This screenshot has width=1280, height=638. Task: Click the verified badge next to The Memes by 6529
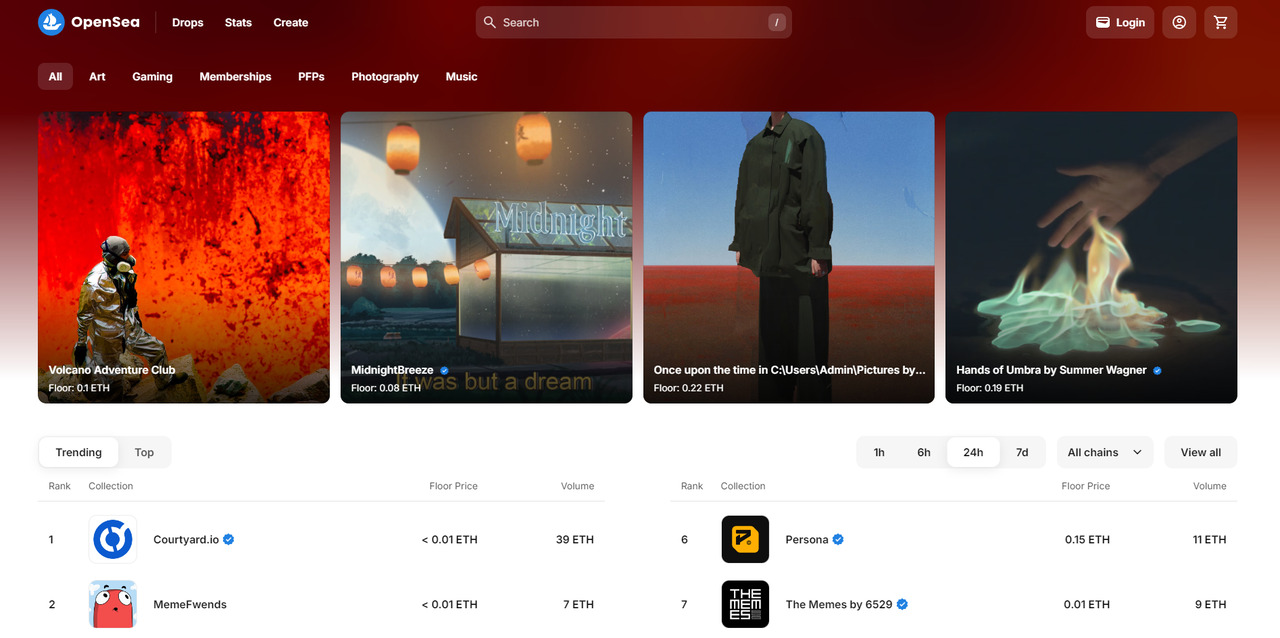902,604
